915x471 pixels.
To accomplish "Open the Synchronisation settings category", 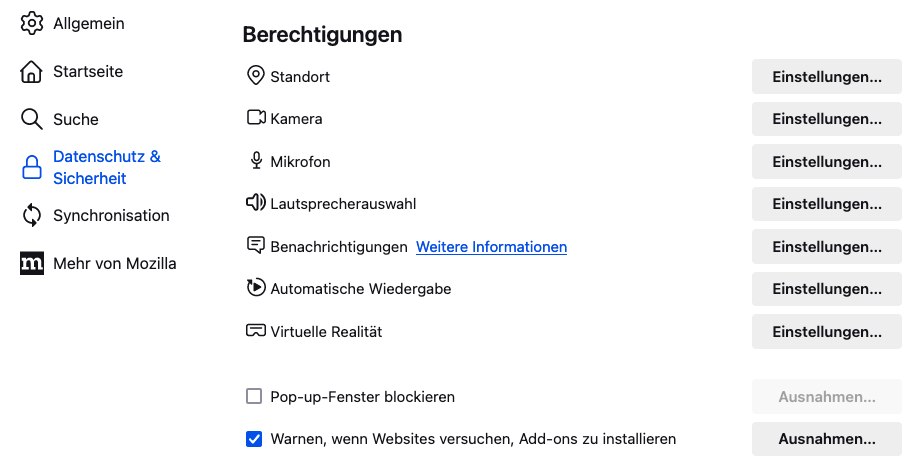I will [111, 215].
